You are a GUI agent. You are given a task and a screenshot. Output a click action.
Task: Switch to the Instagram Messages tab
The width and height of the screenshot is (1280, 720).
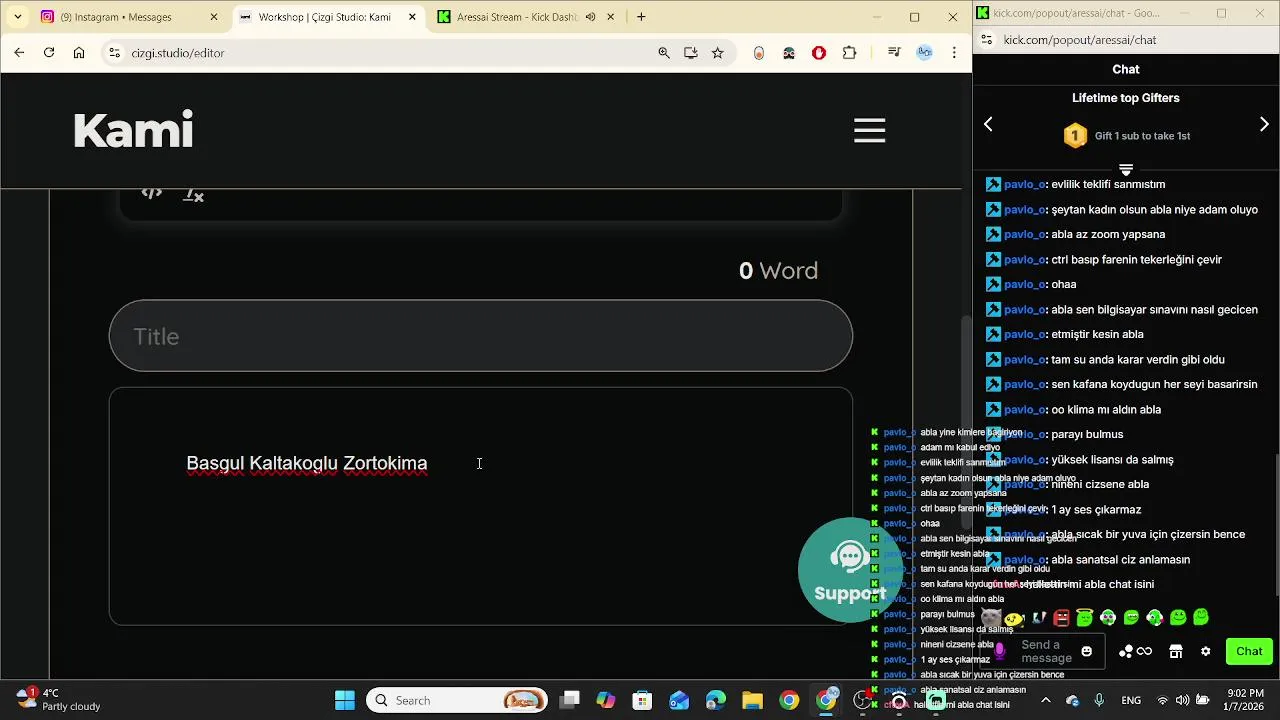point(128,17)
